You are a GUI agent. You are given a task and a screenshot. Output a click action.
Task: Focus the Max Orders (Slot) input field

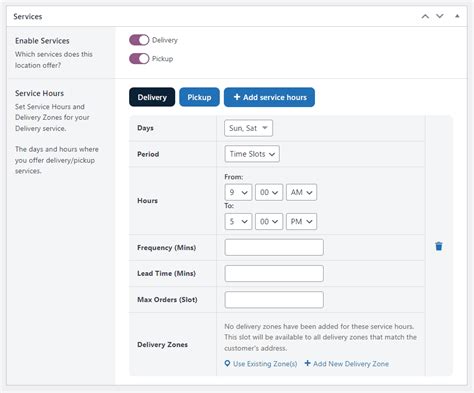tap(274, 299)
